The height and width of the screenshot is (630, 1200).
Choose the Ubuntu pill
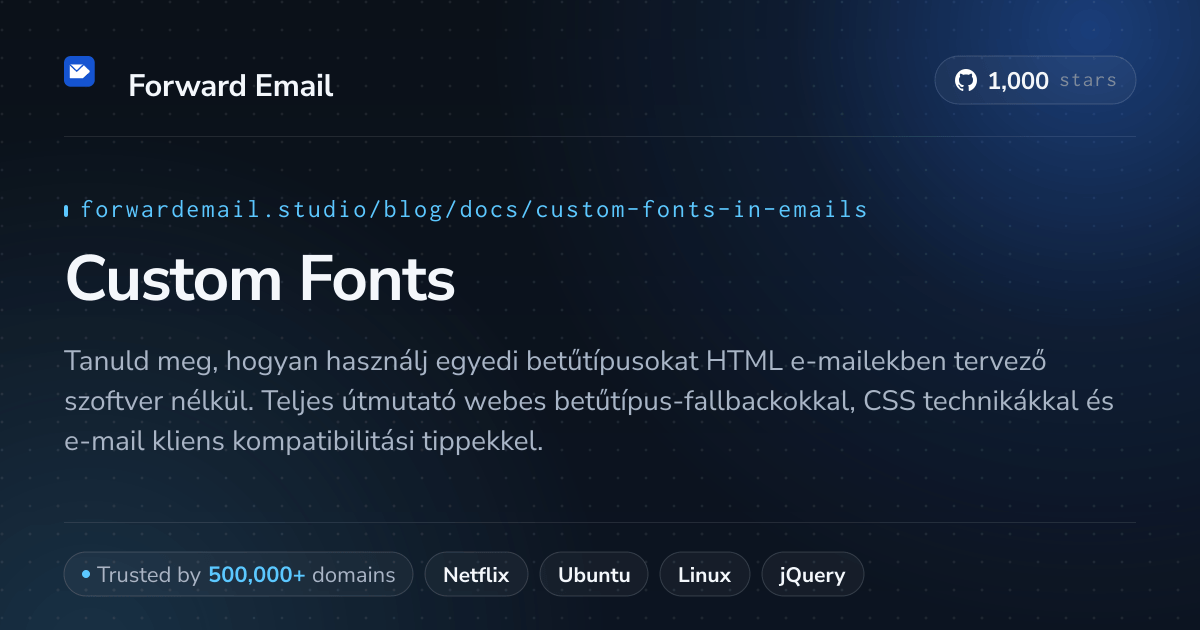[594, 575]
